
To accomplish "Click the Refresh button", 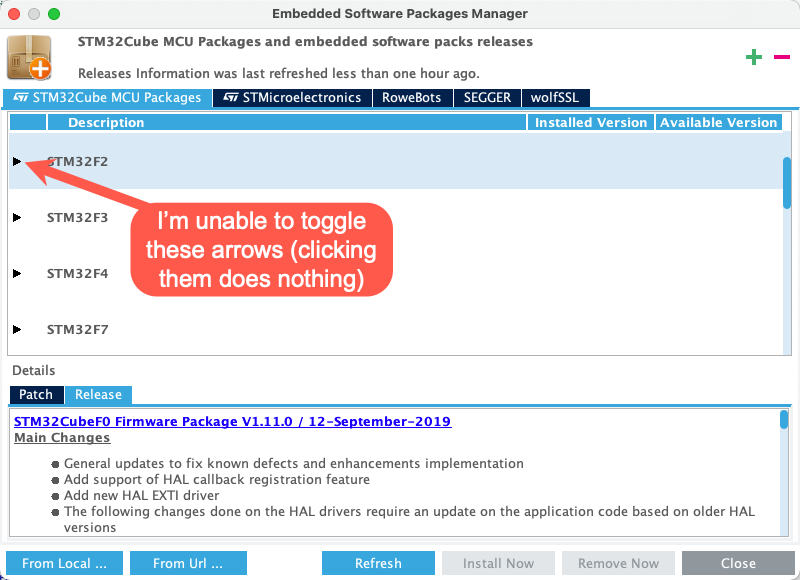I will (378, 563).
